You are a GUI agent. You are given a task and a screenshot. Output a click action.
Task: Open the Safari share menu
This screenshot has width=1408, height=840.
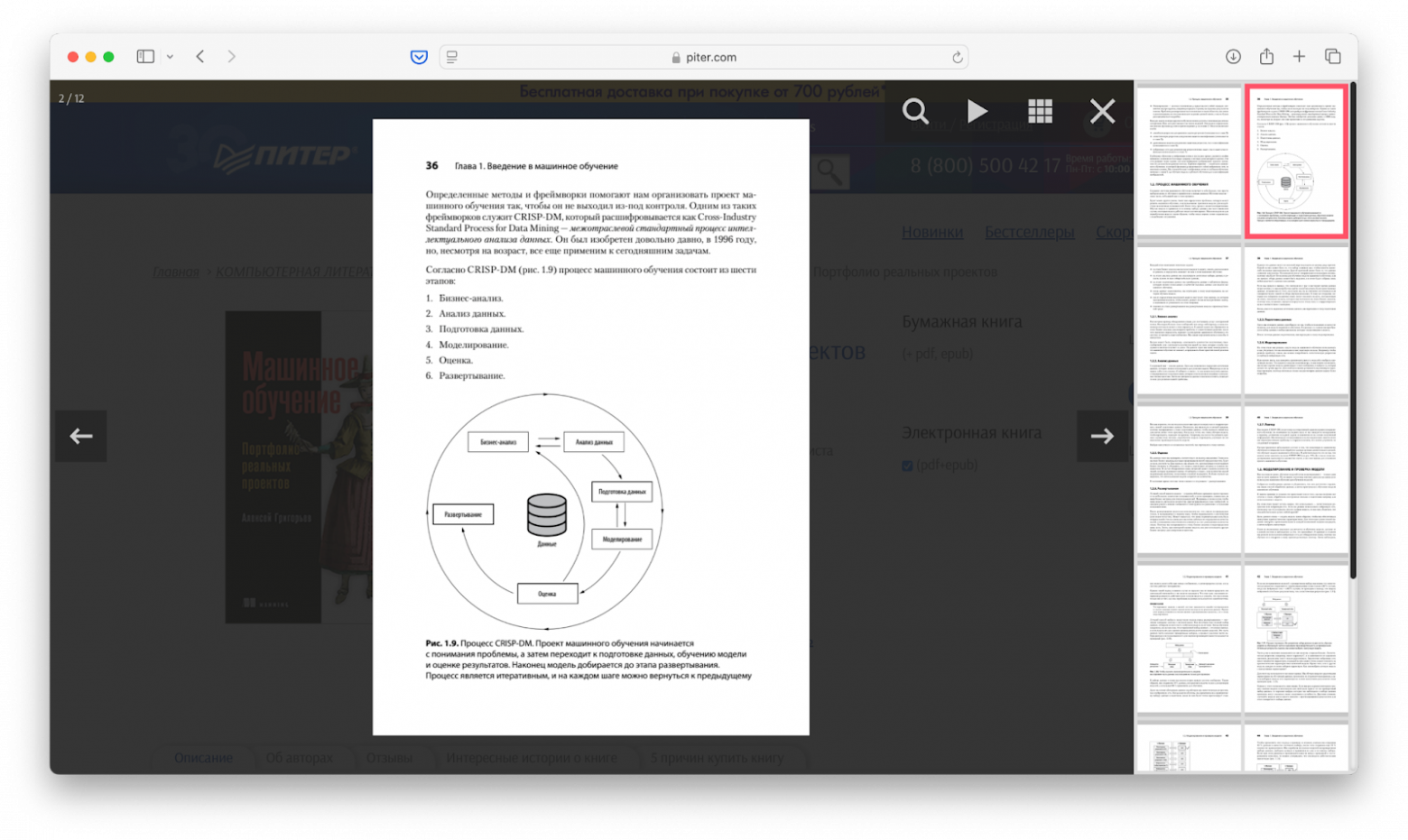click(x=1266, y=56)
